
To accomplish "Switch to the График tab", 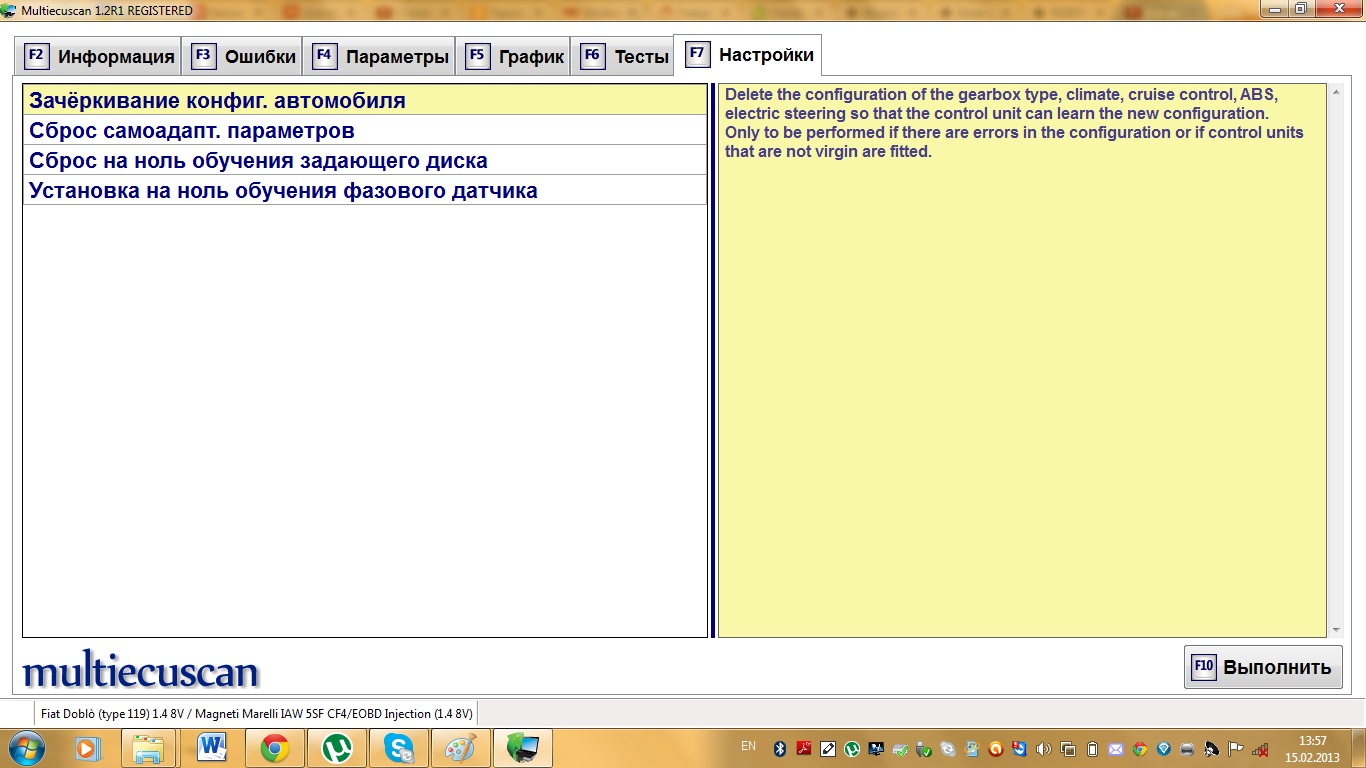I will pos(515,56).
